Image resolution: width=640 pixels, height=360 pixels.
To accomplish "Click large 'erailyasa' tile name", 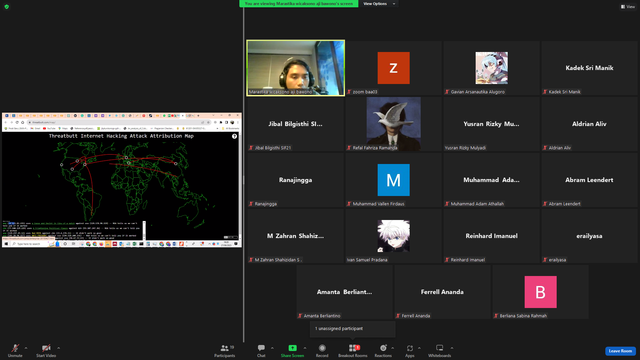I will pos(589,236).
